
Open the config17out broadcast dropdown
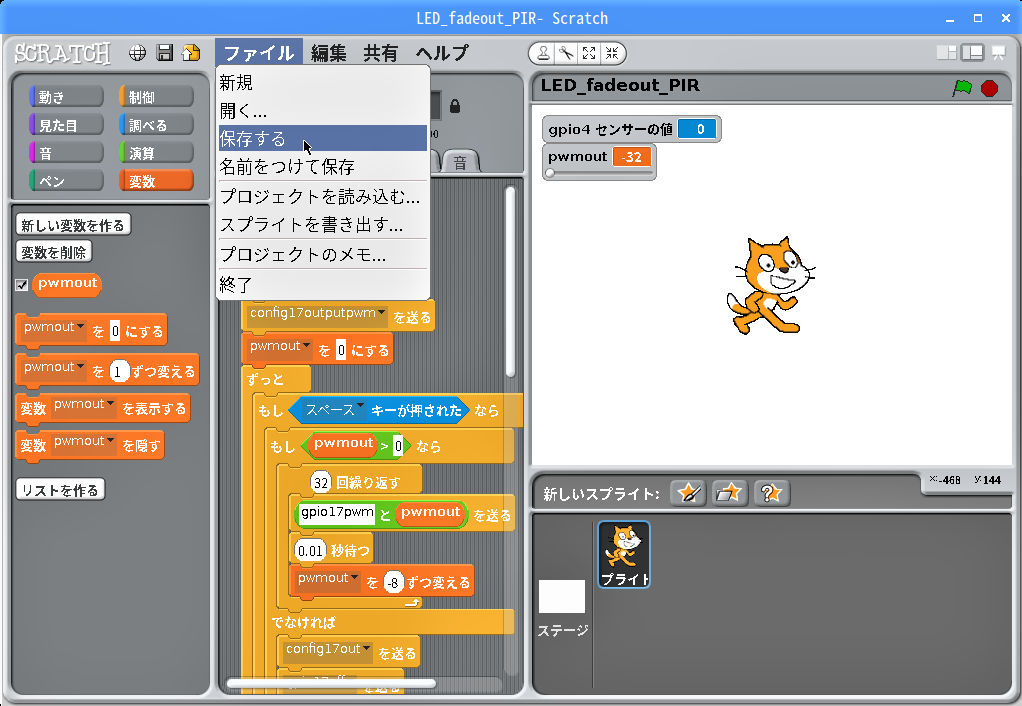(x=367, y=649)
